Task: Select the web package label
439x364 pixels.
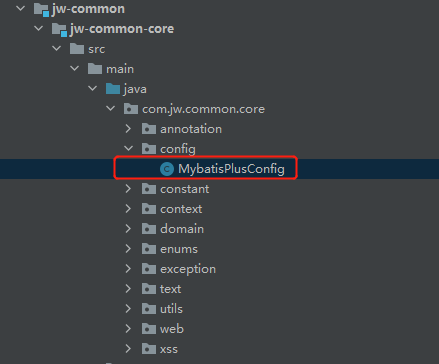Action: (x=172, y=329)
